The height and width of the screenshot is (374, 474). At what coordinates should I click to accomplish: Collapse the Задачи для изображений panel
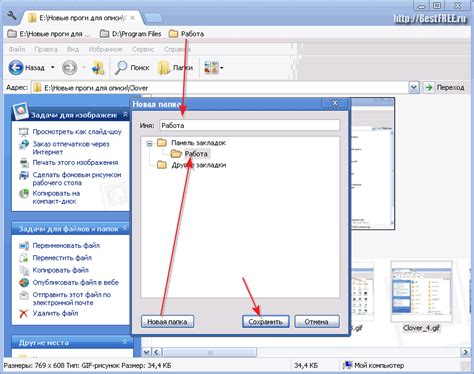click(x=125, y=114)
